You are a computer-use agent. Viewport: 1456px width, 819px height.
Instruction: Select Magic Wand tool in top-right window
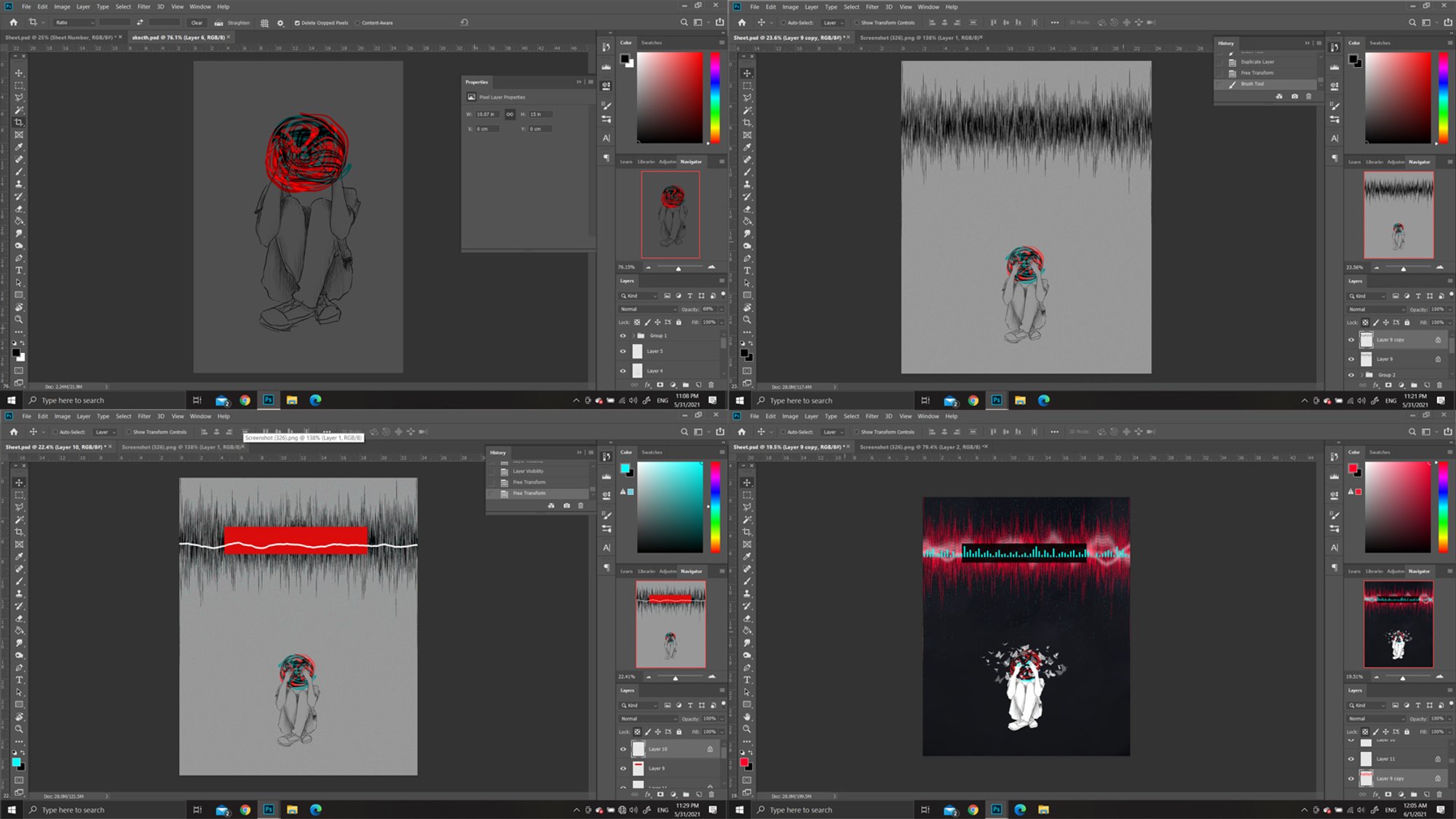click(x=747, y=110)
